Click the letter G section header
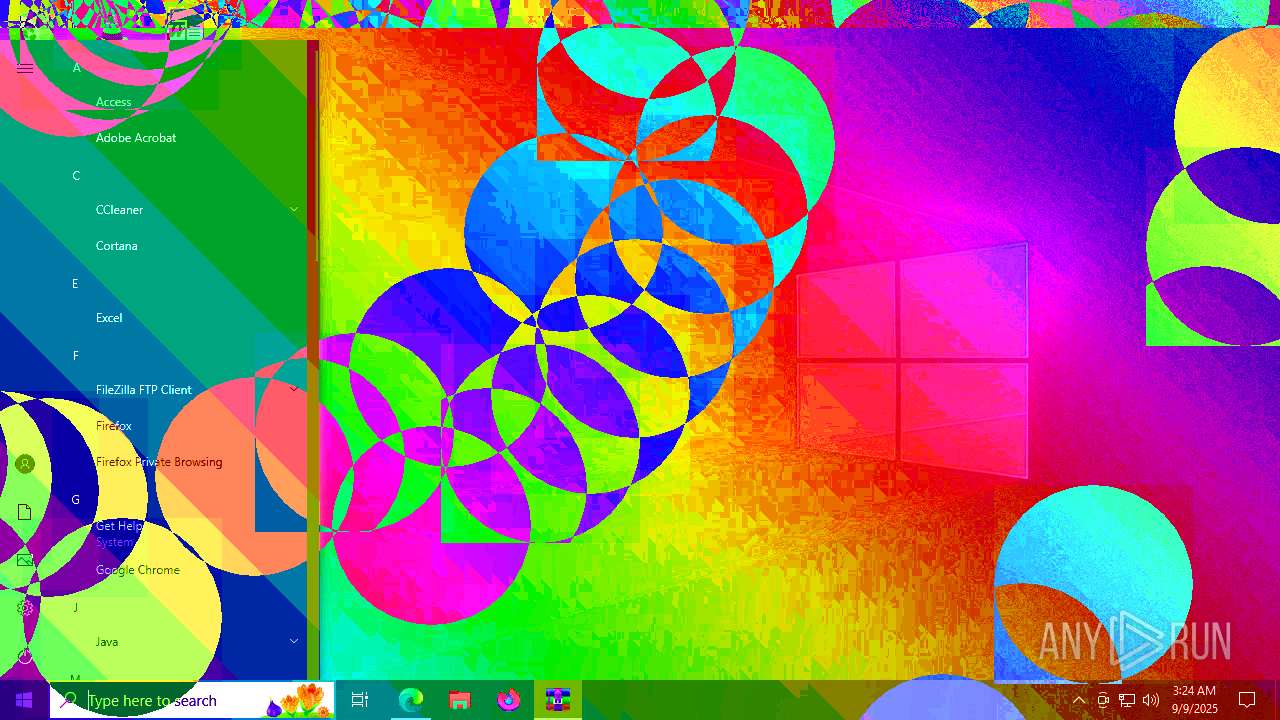 pos(75,500)
